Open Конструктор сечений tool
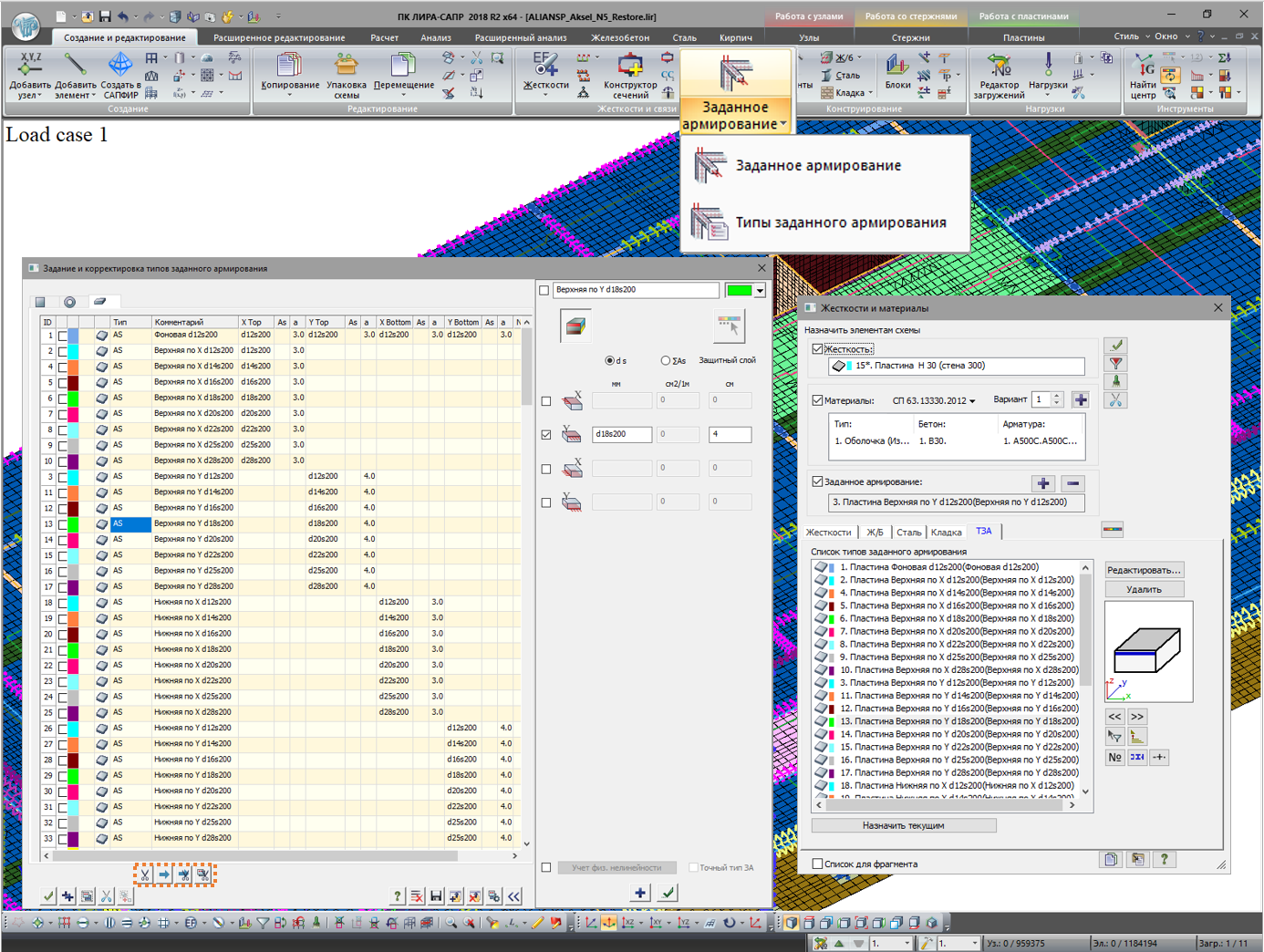The image size is (1264, 952). click(x=629, y=75)
